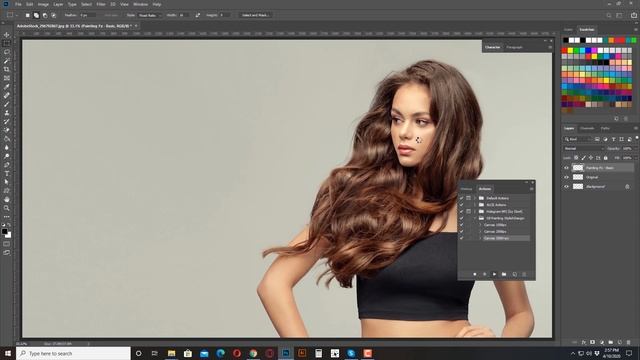Hide the top Painting Fx layer
640x360 pixels.
click(x=566, y=168)
